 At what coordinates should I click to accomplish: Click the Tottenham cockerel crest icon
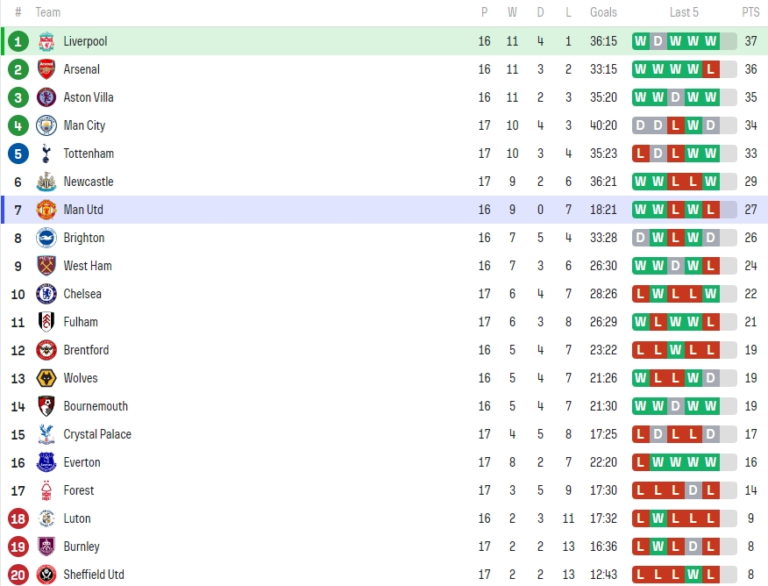click(x=46, y=154)
